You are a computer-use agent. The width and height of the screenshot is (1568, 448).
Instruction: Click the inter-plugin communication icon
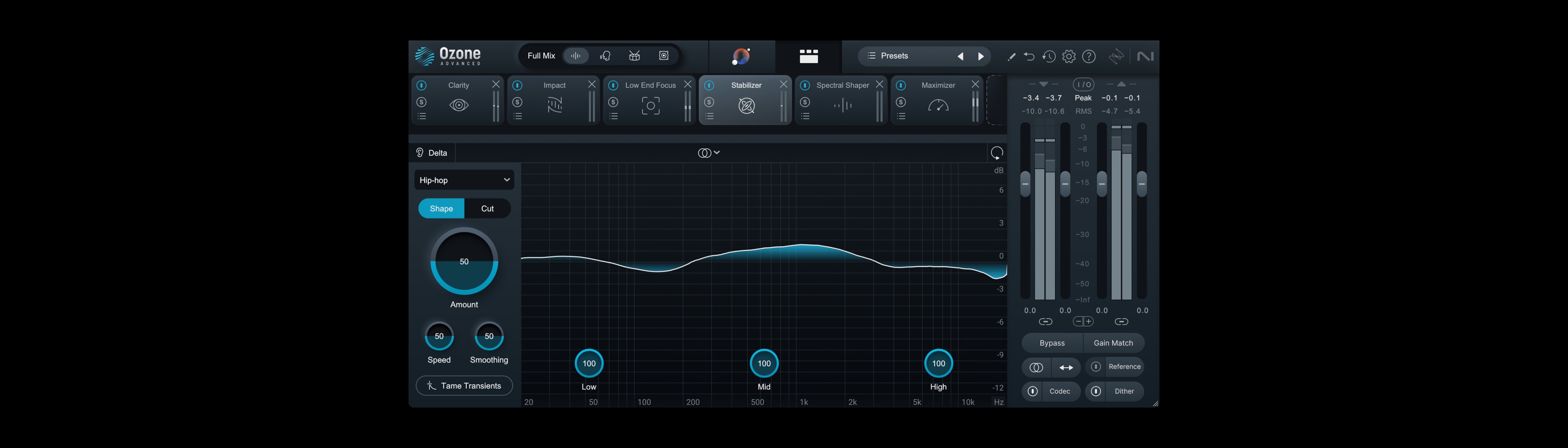(1116, 57)
